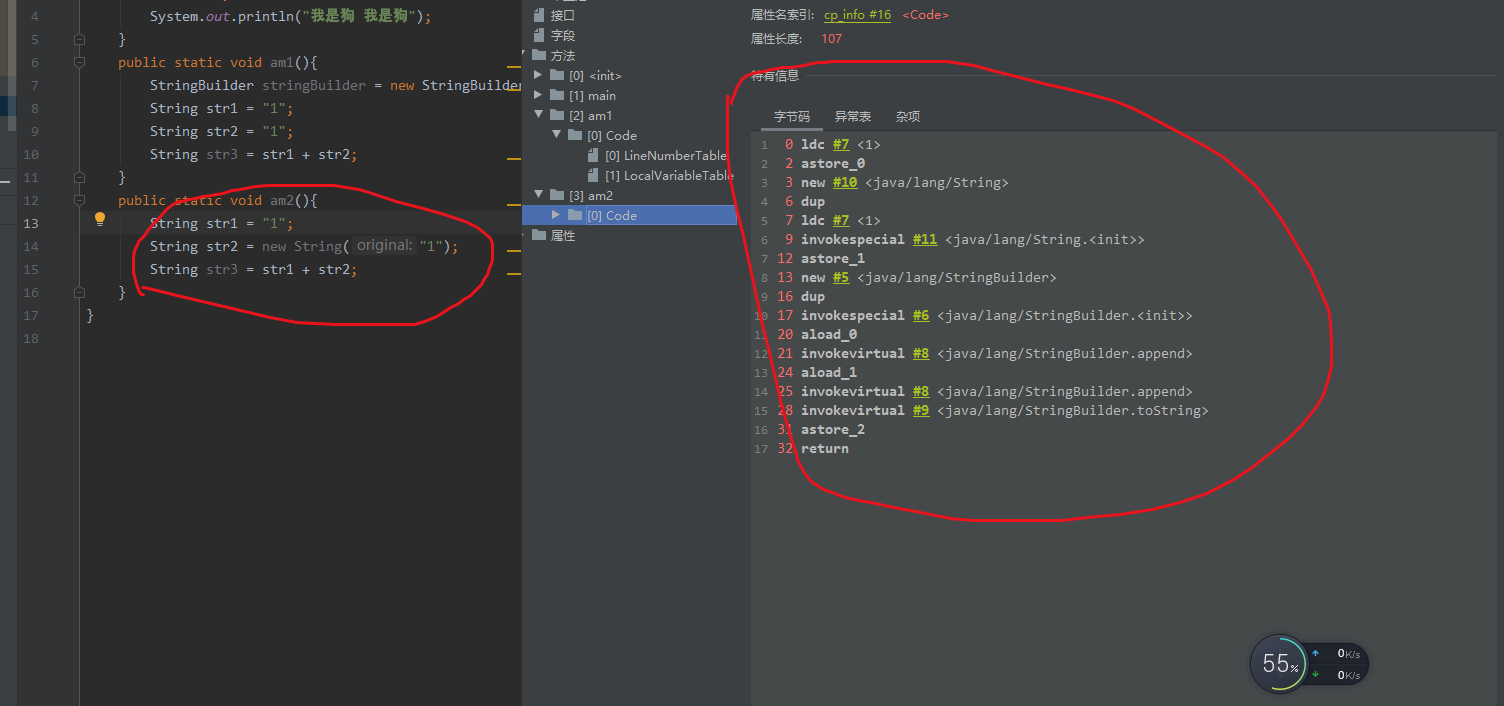Click the file icon of LineNumberTable
1504x706 pixels.
594,155
